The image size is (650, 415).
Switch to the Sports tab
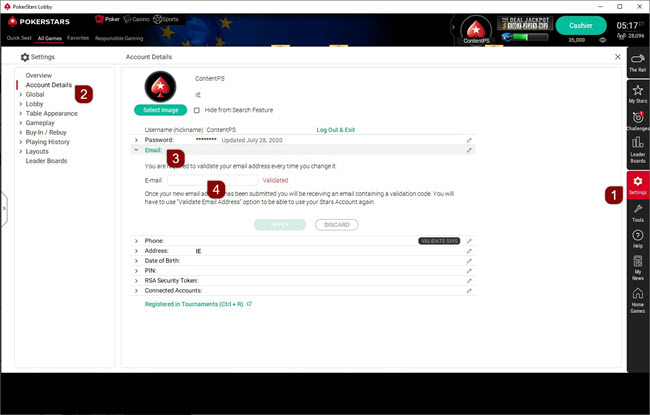(x=166, y=19)
